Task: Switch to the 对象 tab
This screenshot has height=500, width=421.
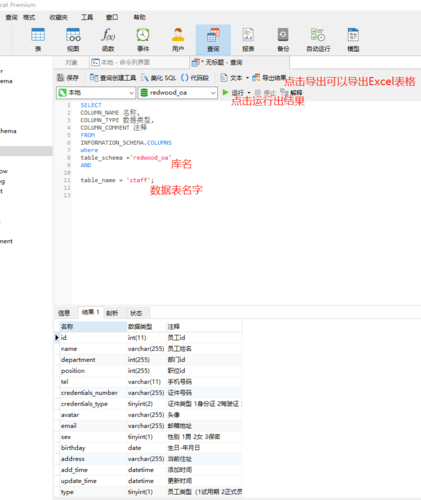Action: point(71,62)
